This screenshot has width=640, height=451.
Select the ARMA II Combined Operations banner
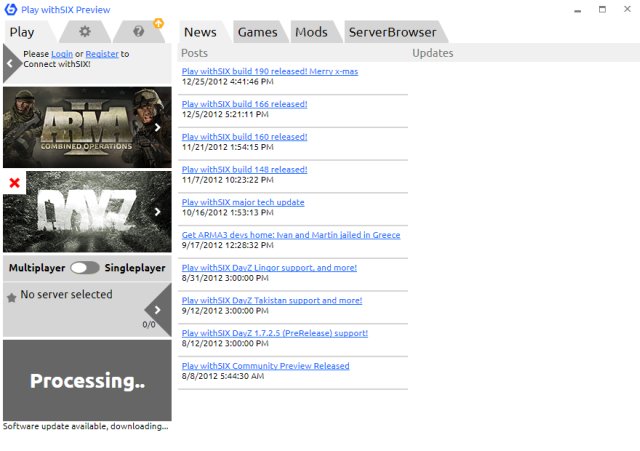tap(87, 127)
